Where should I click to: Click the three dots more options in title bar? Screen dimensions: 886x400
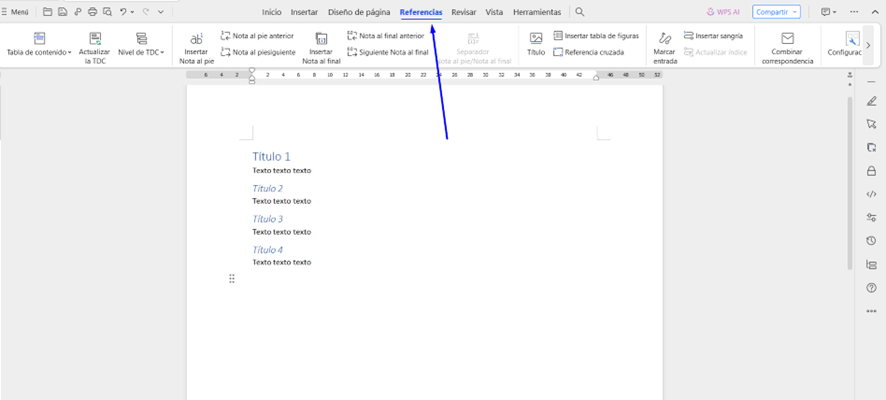tap(854, 12)
